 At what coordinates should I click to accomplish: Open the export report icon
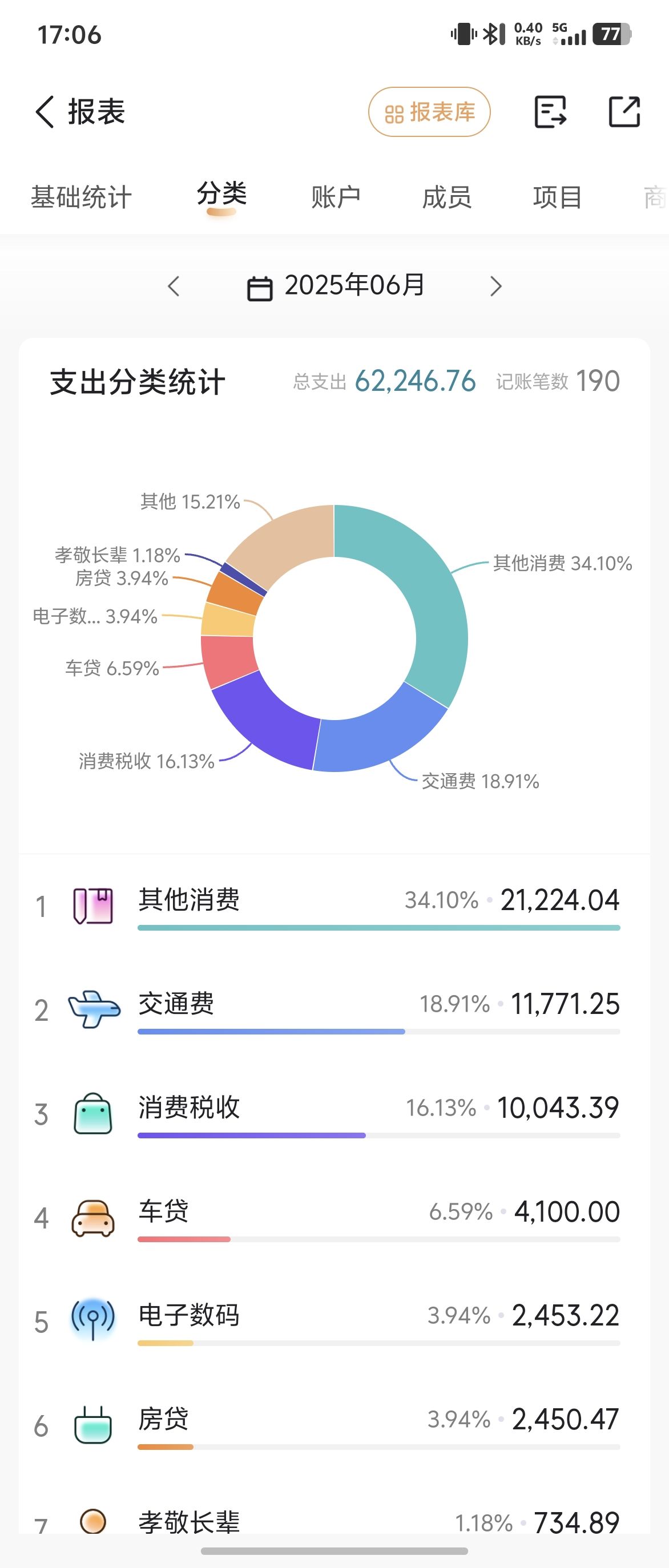coord(550,112)
